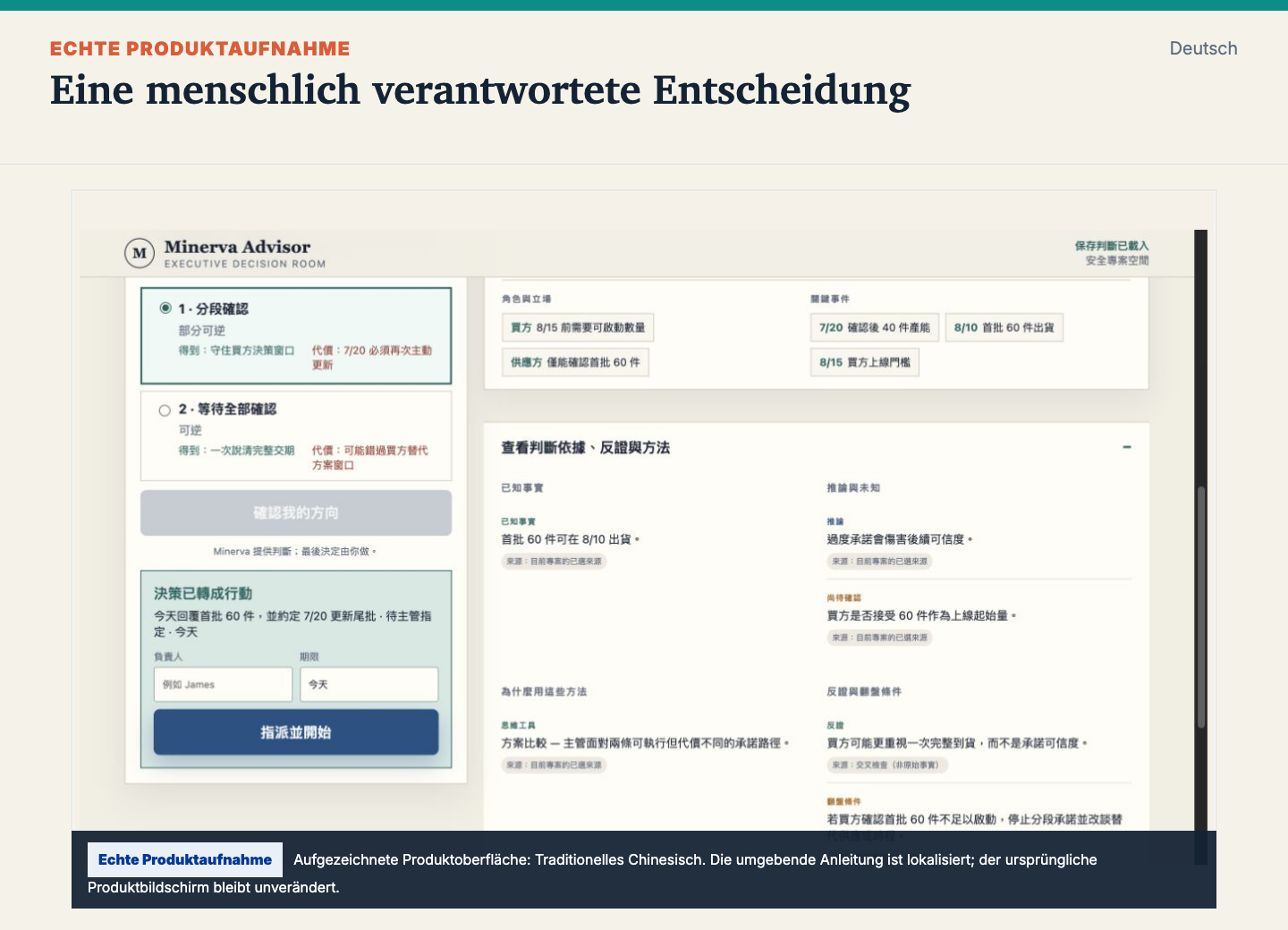
Task: Click the 指派並開始 button
Action: tap(296, 732)
